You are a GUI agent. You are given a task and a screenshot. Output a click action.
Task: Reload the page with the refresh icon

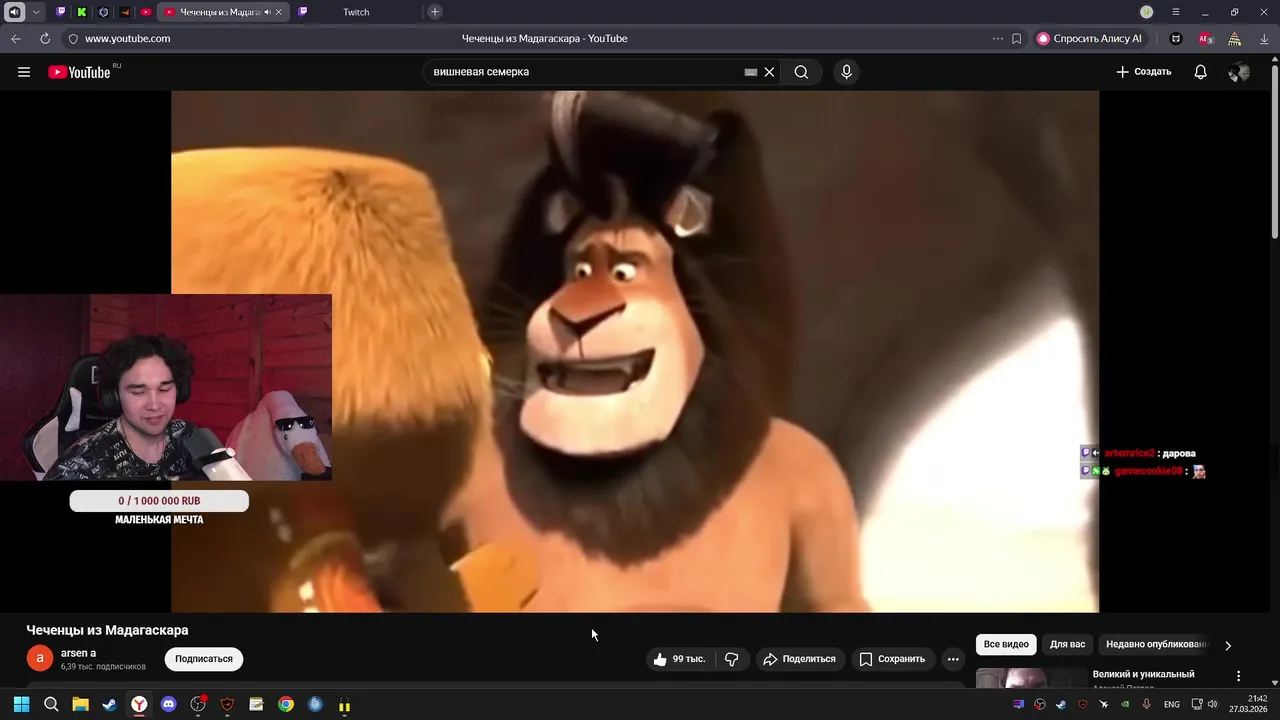(45, 38)
